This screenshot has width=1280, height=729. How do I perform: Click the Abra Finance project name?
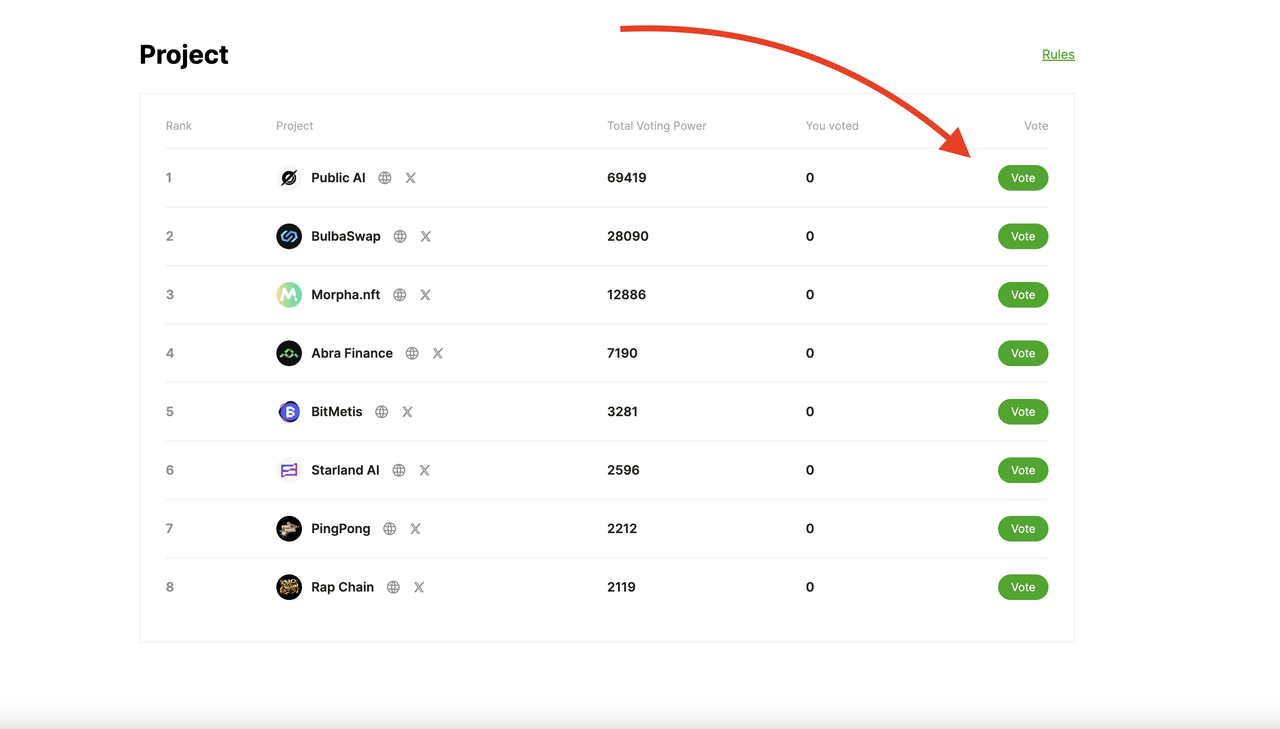click(352, 354)
